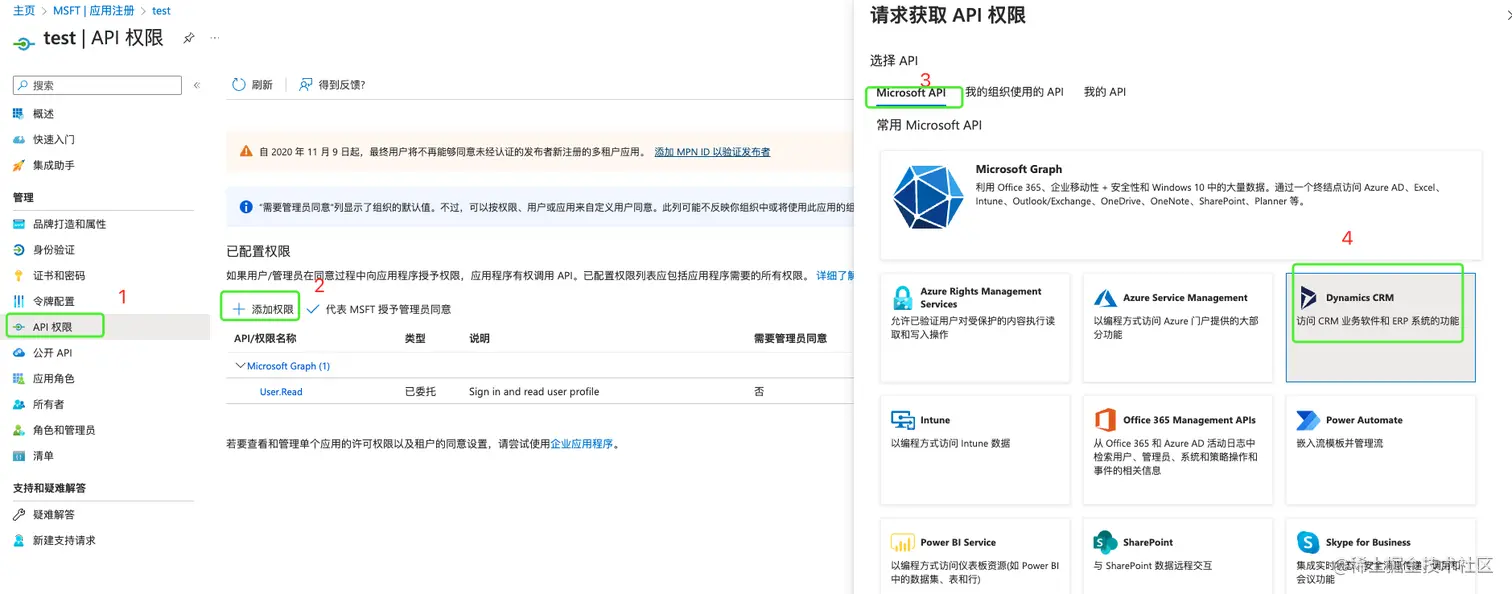
Task: Pin the test API 权限 page
Action: [189, 38]
